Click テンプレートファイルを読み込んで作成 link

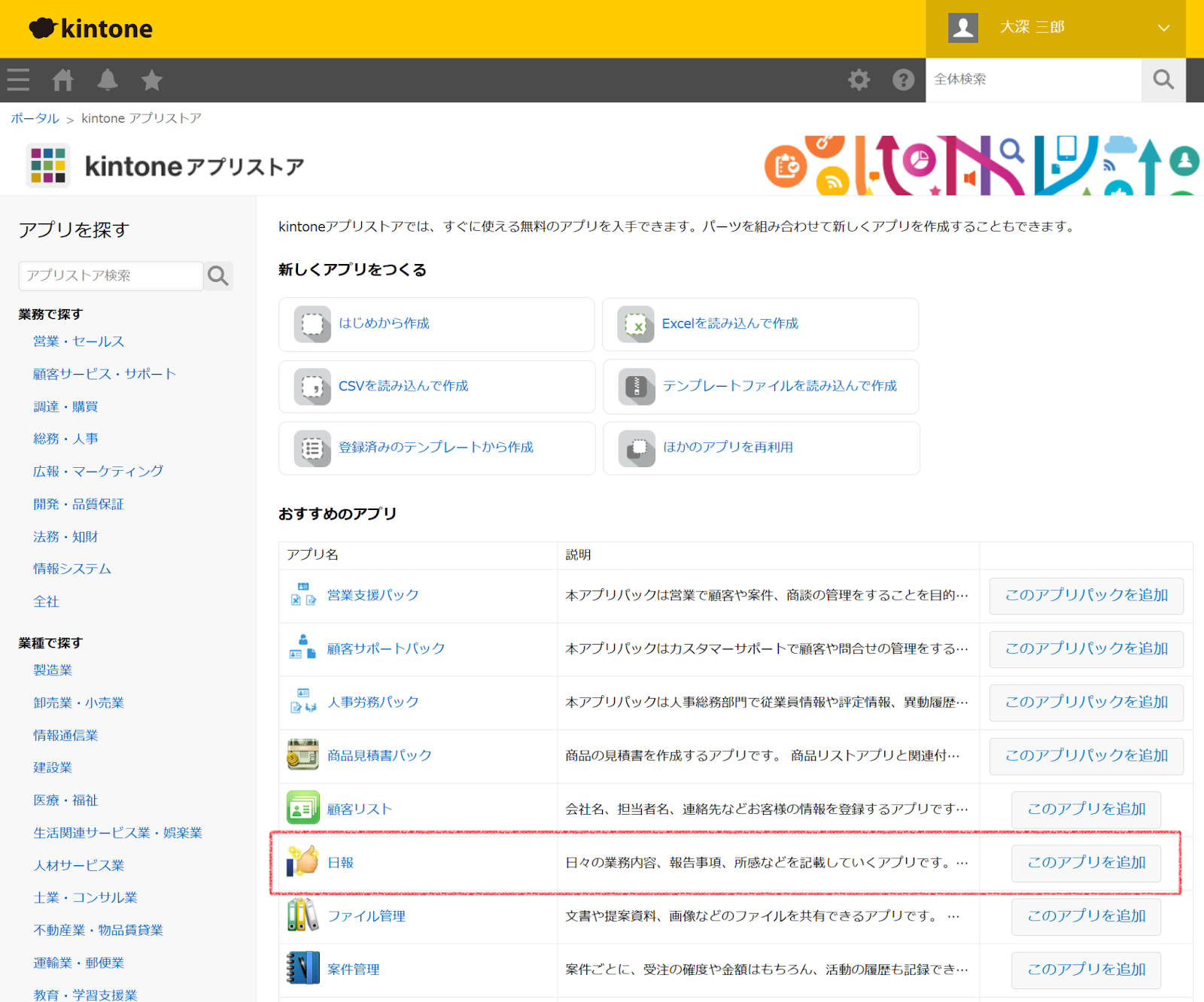[x=780, y=386]
